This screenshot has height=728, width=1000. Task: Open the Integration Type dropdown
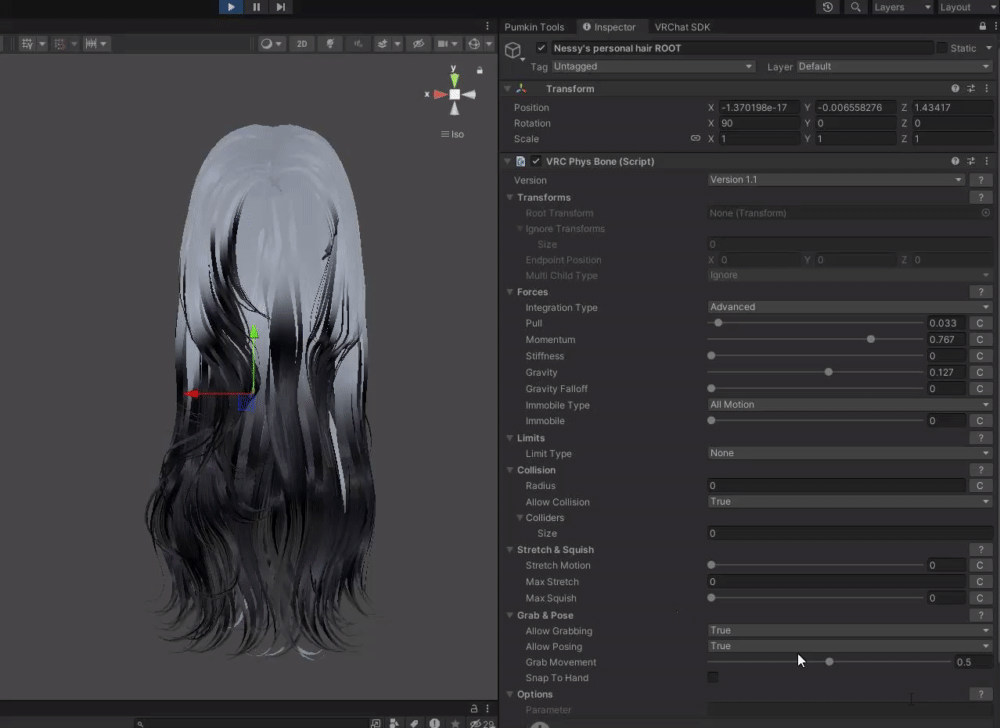coord(849,307)
